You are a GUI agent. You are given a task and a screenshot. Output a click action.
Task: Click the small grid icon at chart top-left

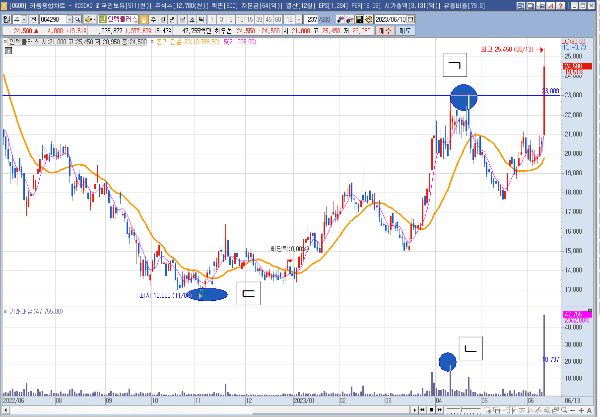(x=8, y=50)
